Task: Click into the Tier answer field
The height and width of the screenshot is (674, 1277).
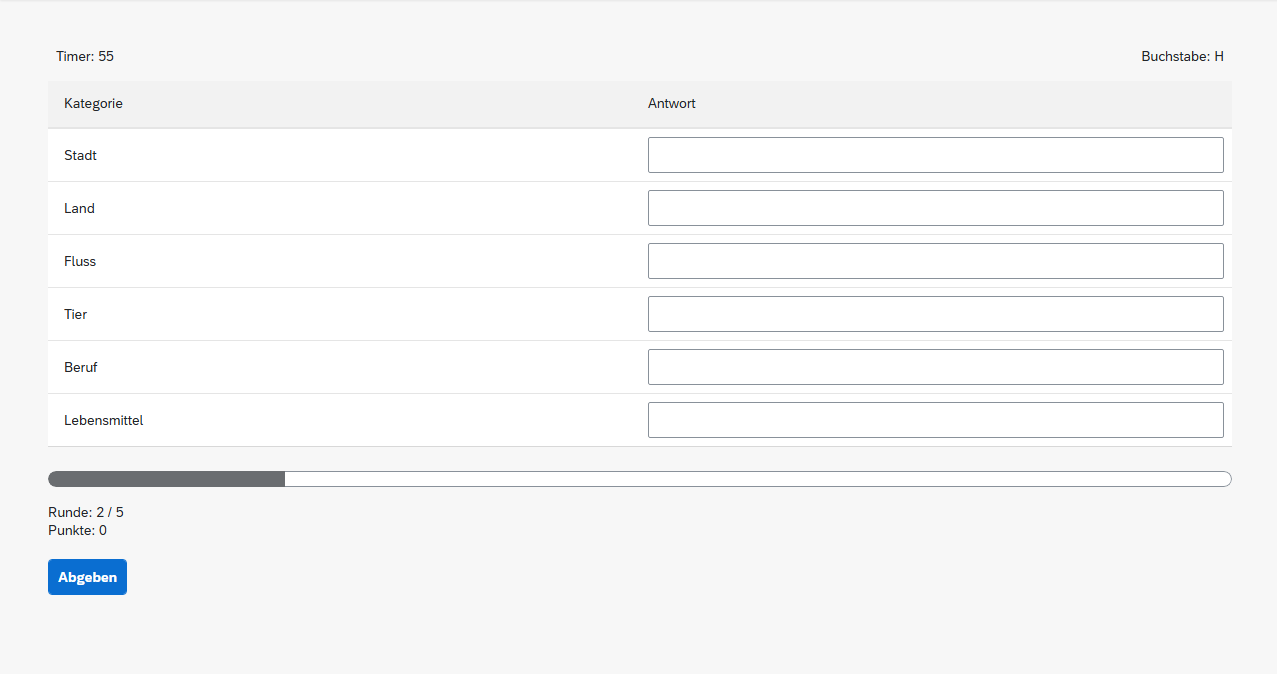Action: point(935,314)
